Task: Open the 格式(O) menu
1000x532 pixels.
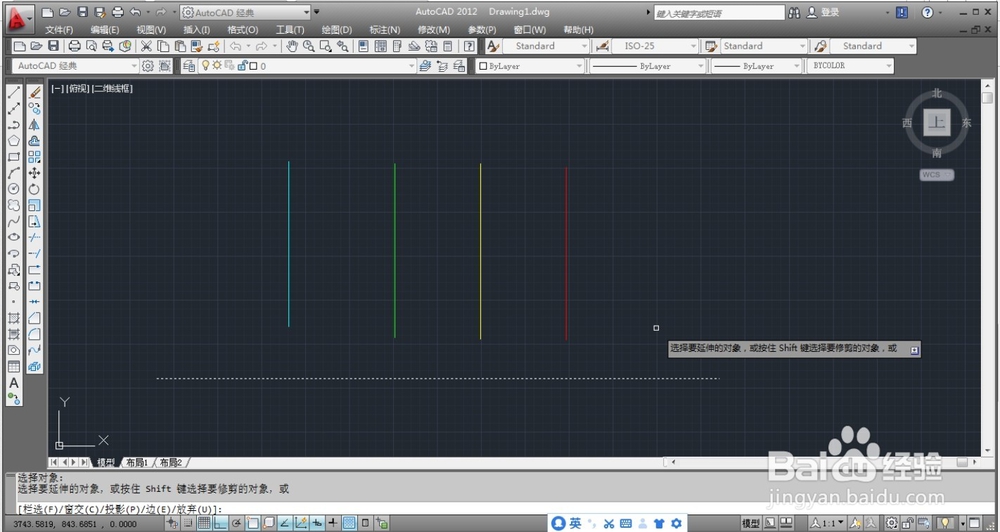Action: (242, 30)
